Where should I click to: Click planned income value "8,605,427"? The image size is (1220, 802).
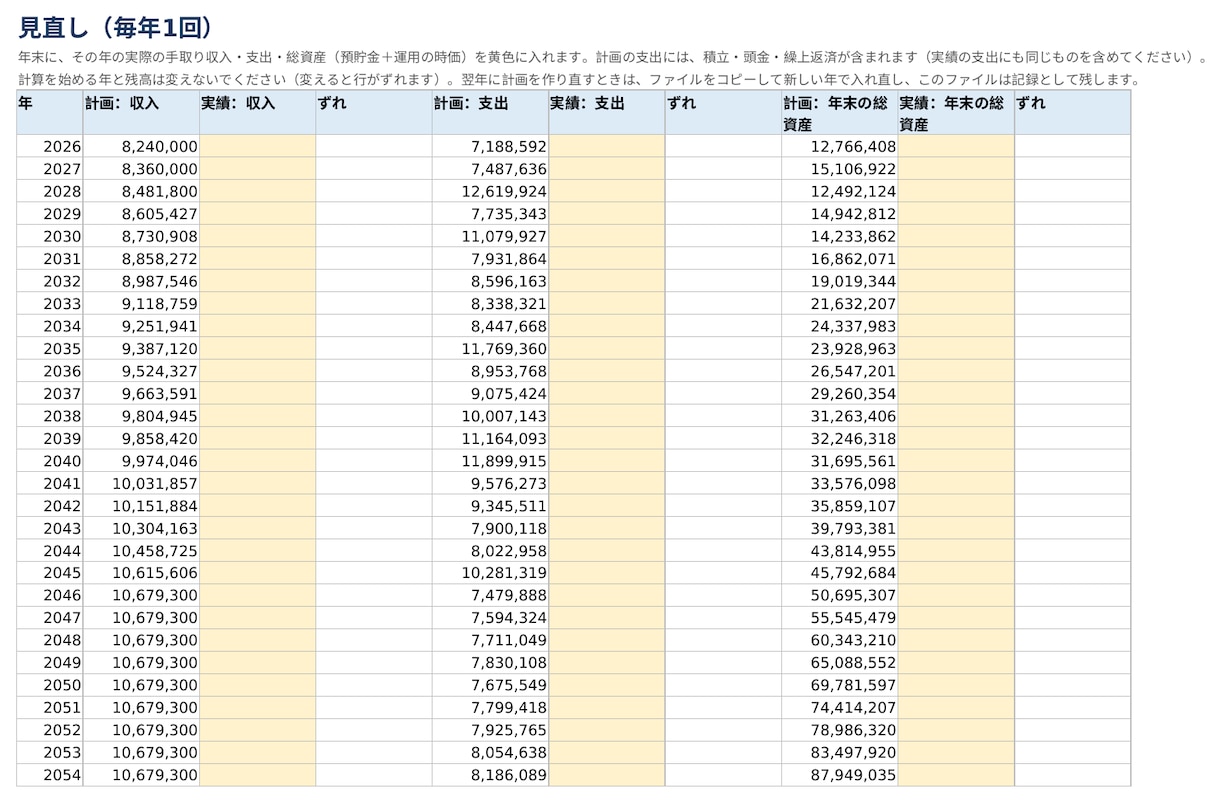click(x=141, y=214)
